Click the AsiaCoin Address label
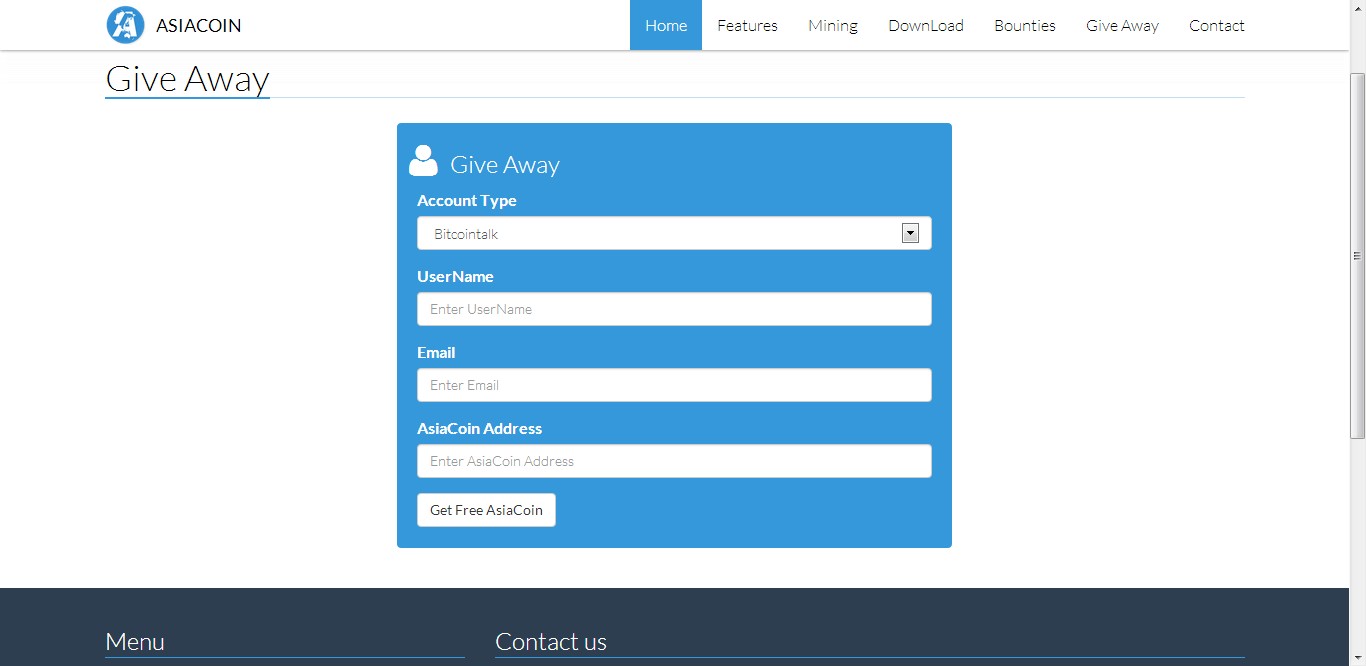 (x=479, y=429)
